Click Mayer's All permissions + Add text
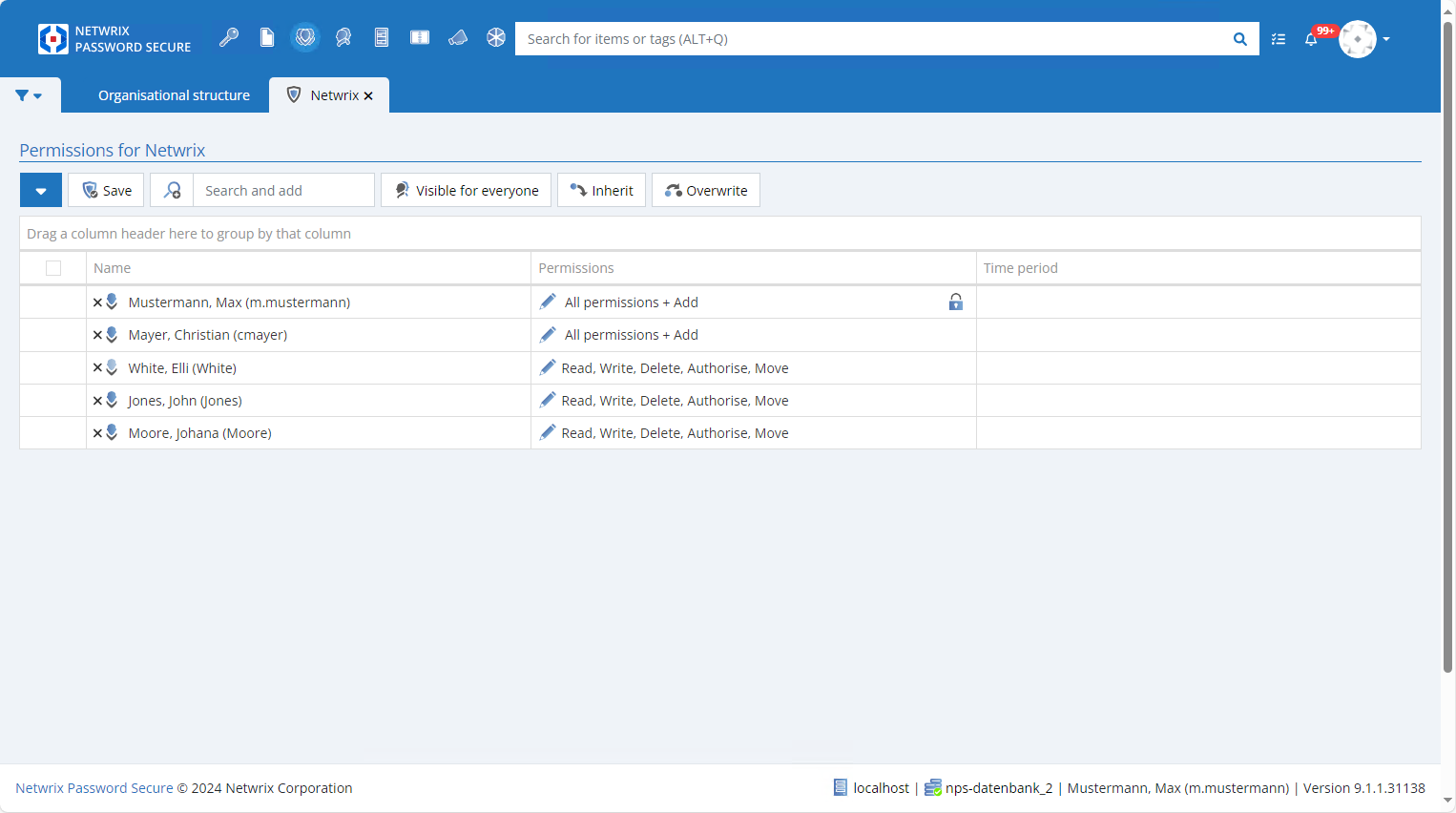The image size is (1456, 813). click(632, 335)
